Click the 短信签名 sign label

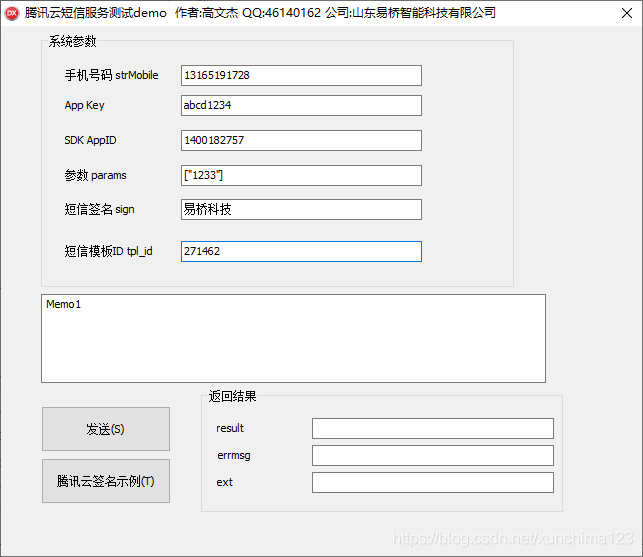pos(99,210)
